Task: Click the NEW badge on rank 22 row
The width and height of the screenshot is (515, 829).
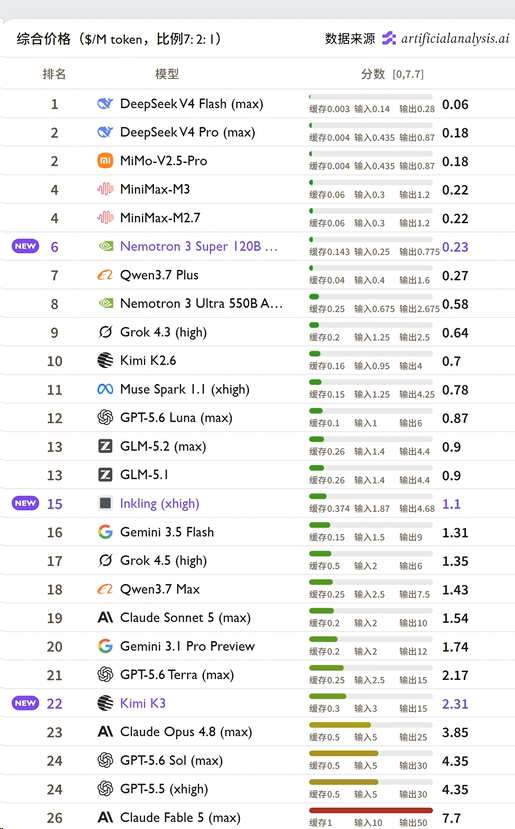Action: coord(25,703)
